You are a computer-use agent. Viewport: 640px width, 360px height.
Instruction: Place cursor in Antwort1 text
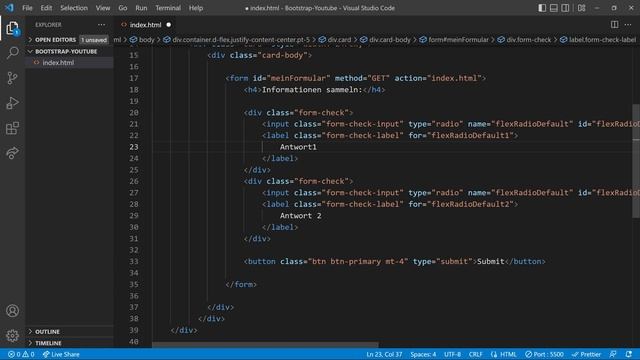298,147
